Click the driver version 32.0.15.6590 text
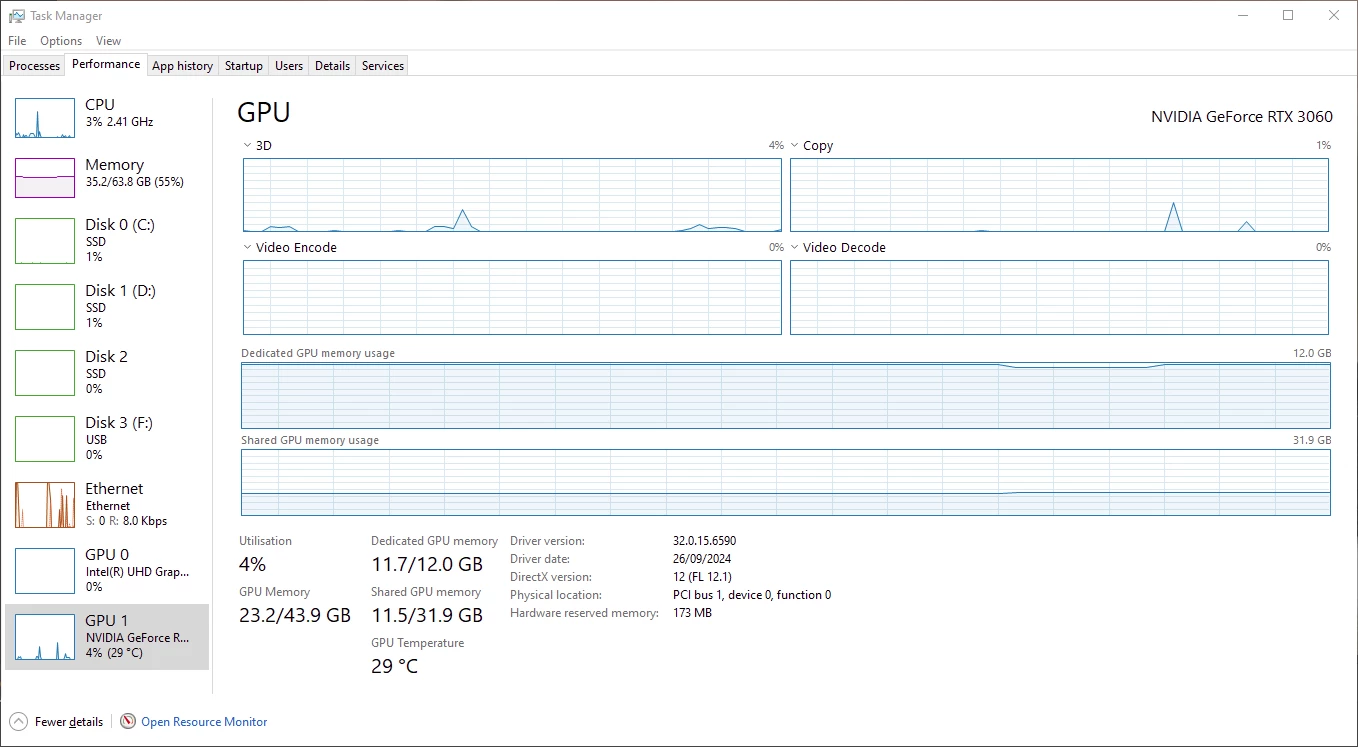The image size is (1358, 747). coord(704,541)
